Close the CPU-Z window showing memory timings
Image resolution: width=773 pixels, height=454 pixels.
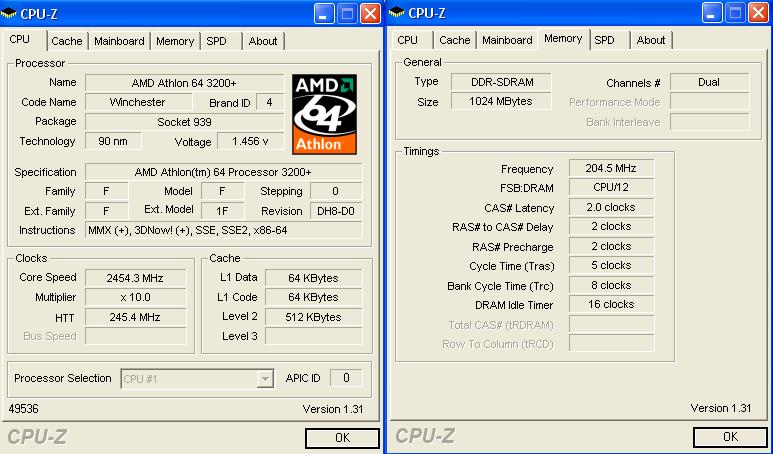(758, 13)
